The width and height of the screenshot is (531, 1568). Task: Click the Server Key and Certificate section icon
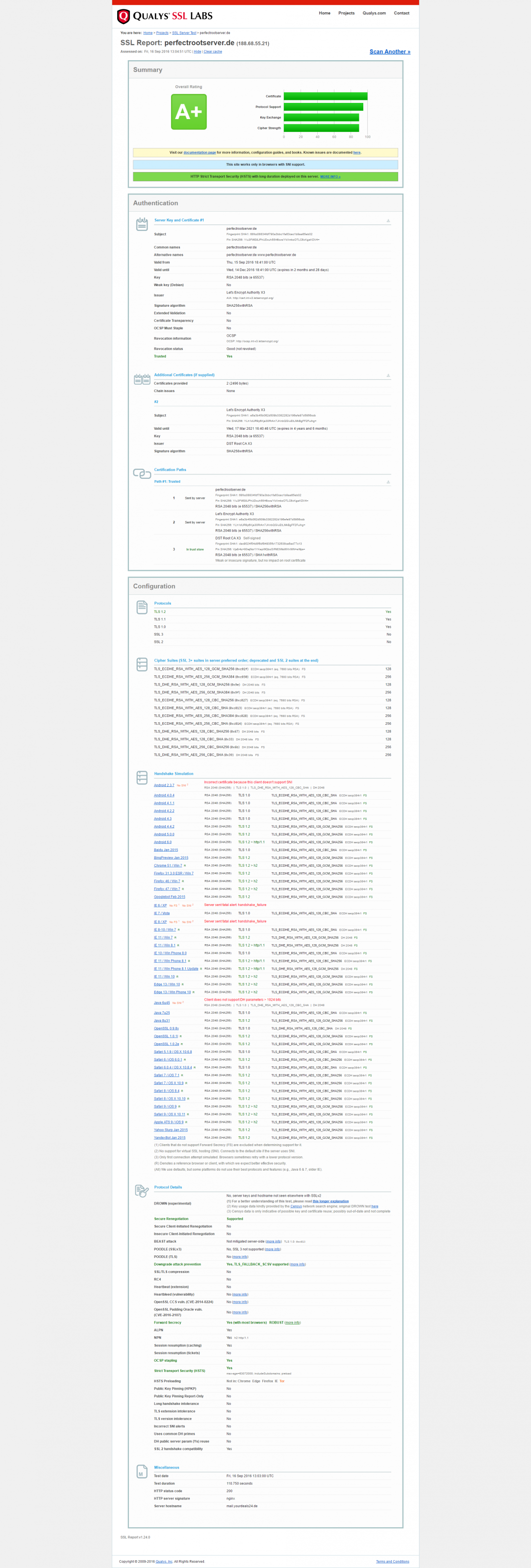click(x=142, y=224)
